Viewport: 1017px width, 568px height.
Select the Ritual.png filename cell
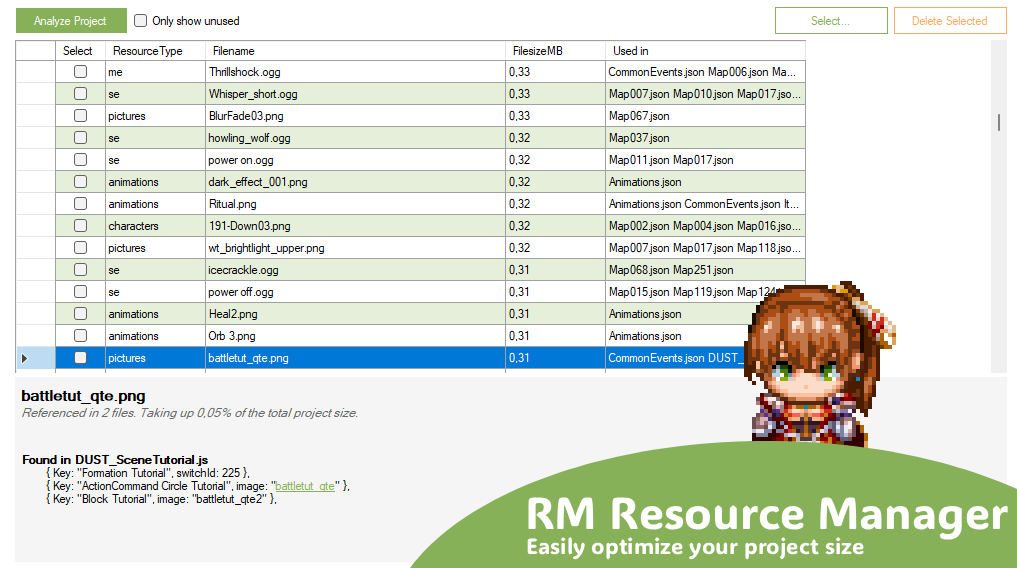click(355, 204)
